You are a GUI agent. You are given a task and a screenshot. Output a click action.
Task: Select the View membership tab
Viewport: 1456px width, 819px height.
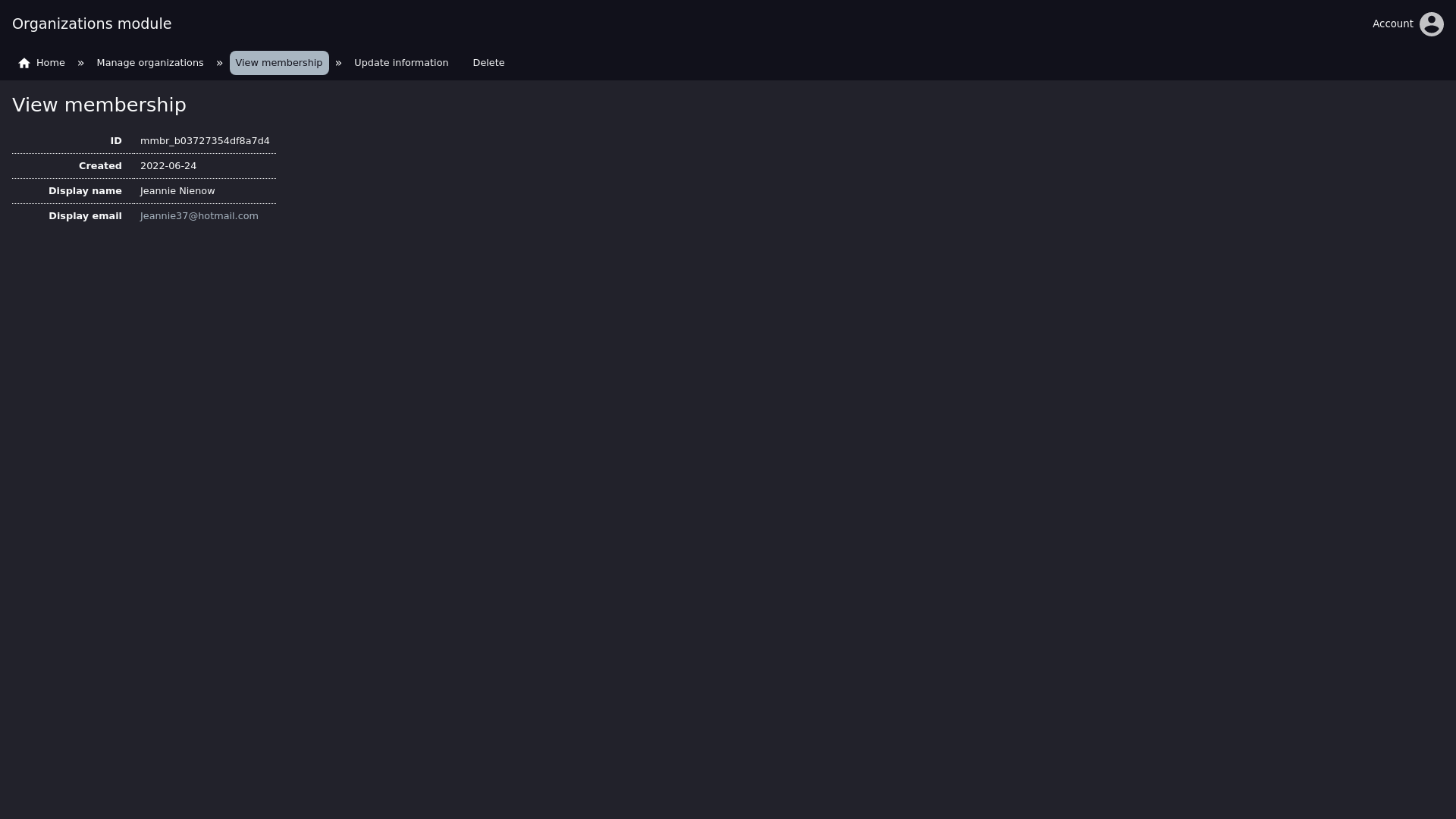coord(279,63)
